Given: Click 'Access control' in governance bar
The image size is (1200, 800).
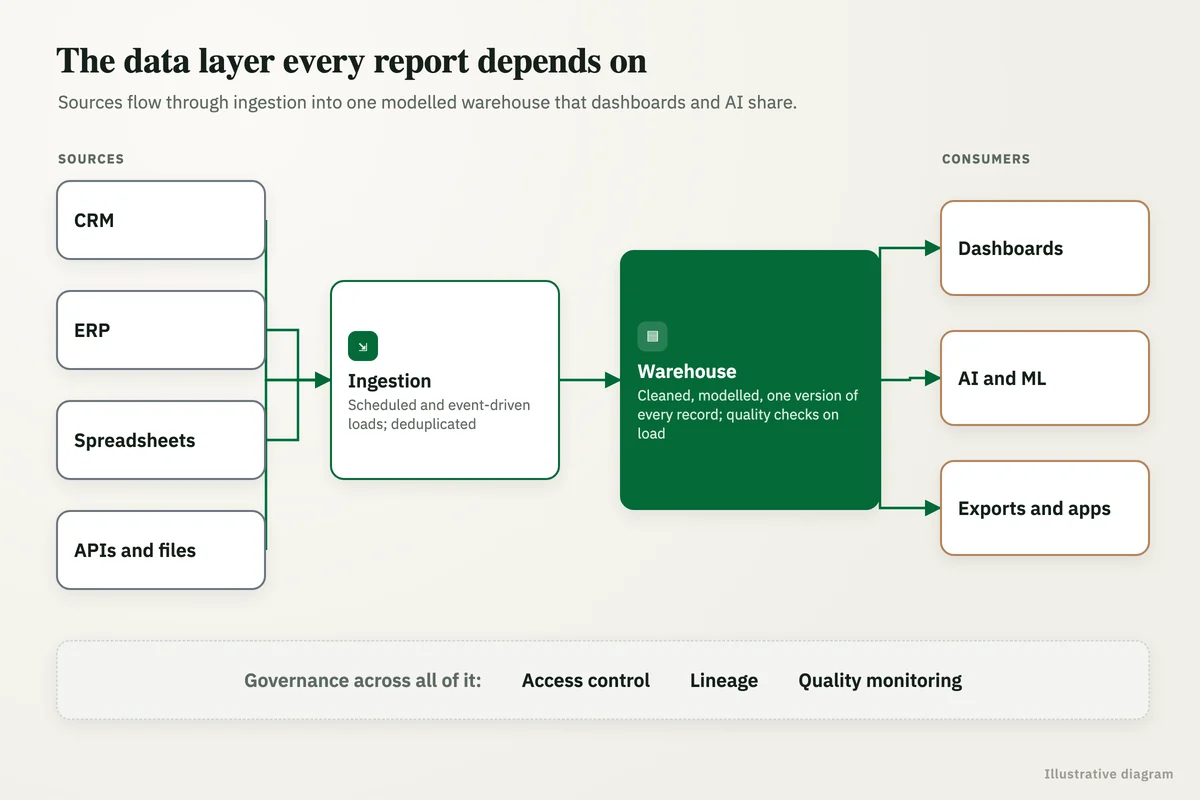Looking at the screenshot, I should pyautogui.click(x=586, y=680).
